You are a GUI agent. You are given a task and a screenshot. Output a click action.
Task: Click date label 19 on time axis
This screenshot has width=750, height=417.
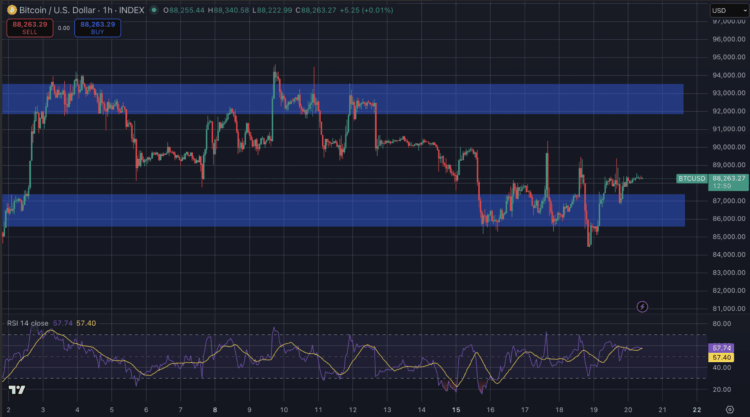(594, 410)
